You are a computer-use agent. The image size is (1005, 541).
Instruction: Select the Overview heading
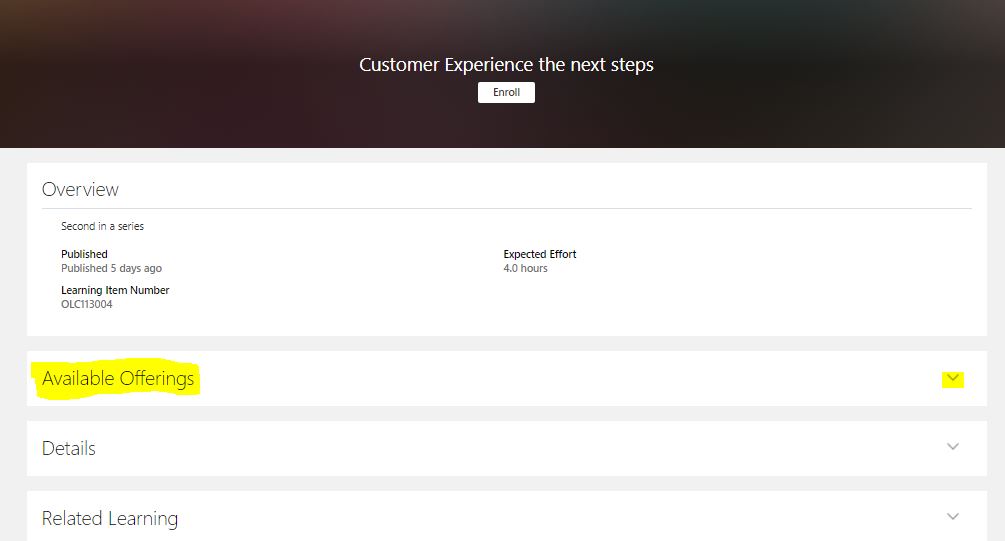(x=80, y=190)
